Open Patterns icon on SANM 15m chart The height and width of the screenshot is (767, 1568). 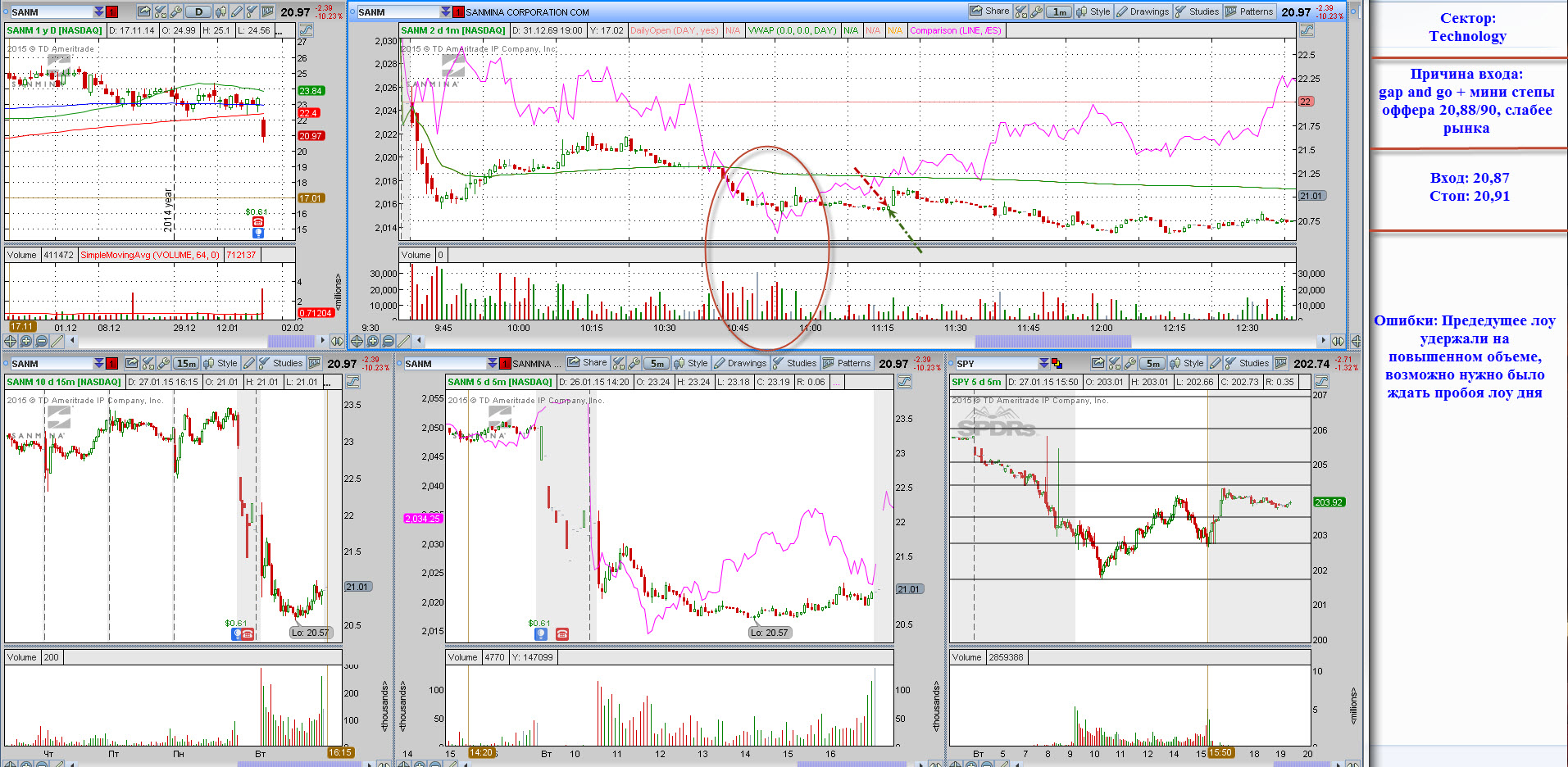[314, 363]
